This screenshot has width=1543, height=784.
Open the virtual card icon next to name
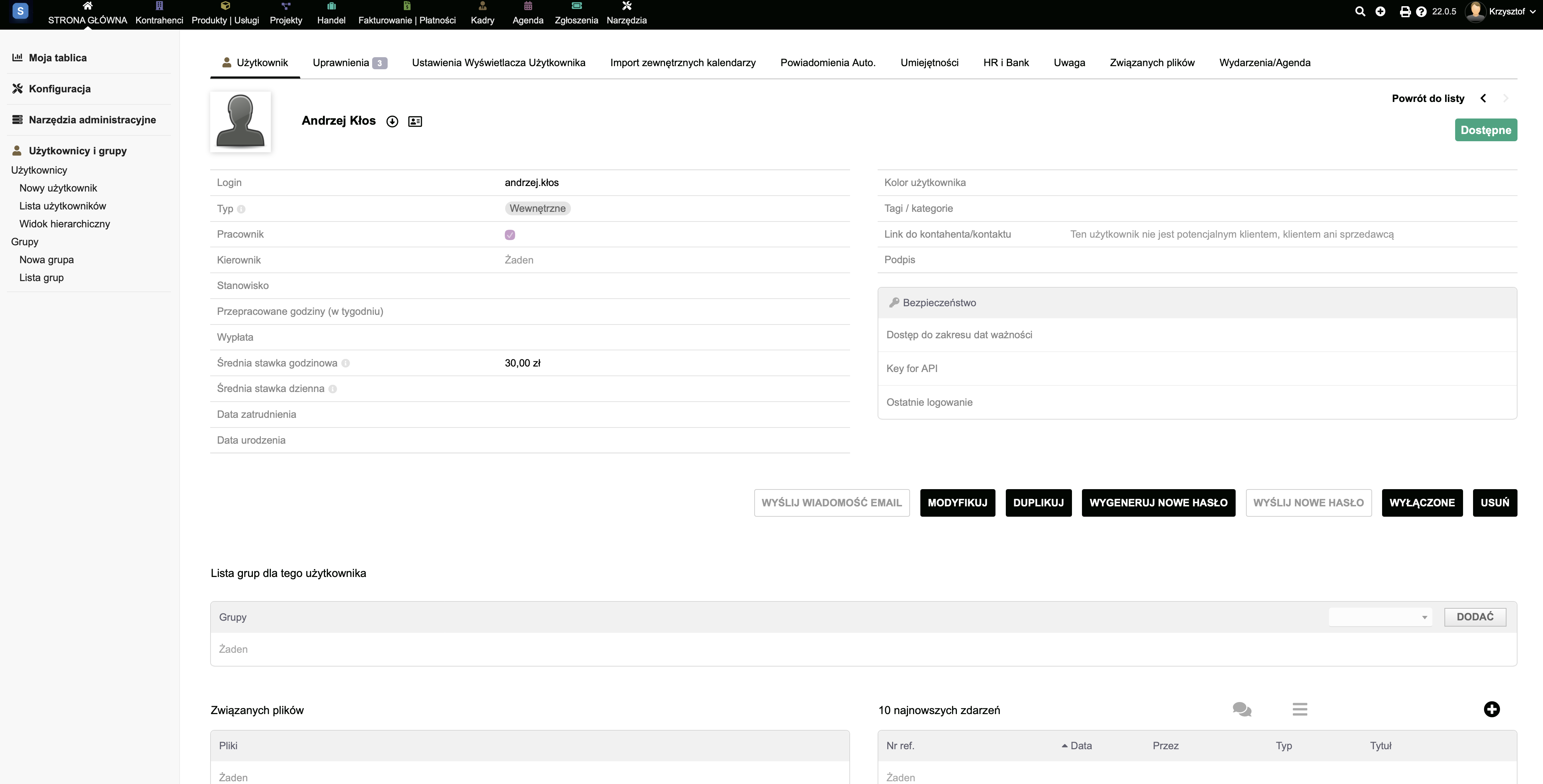tap(415, 122)
